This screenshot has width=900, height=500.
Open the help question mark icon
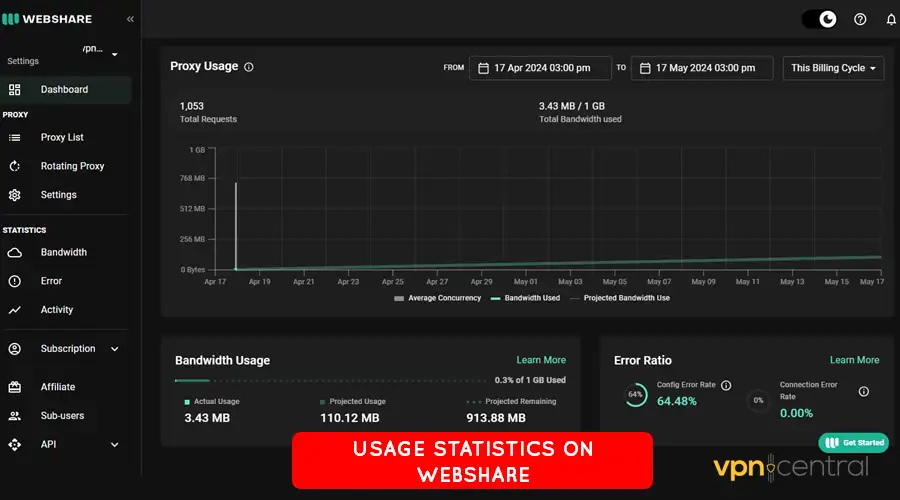tap(860, 20)
